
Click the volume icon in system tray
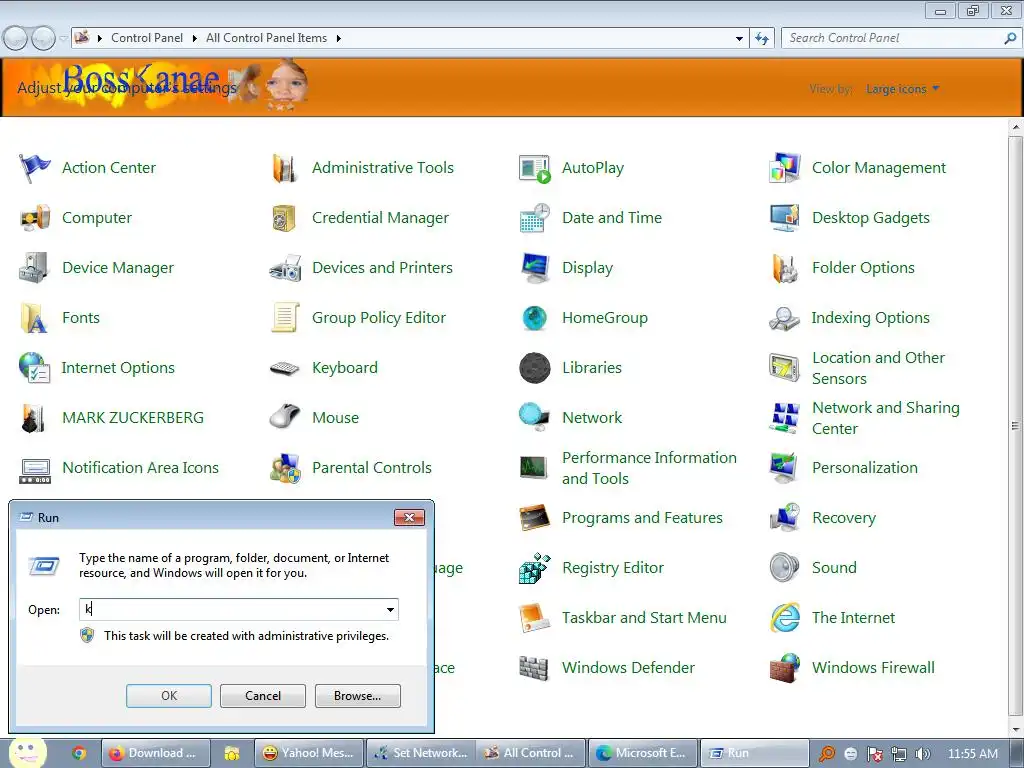[x=922, y=754]
